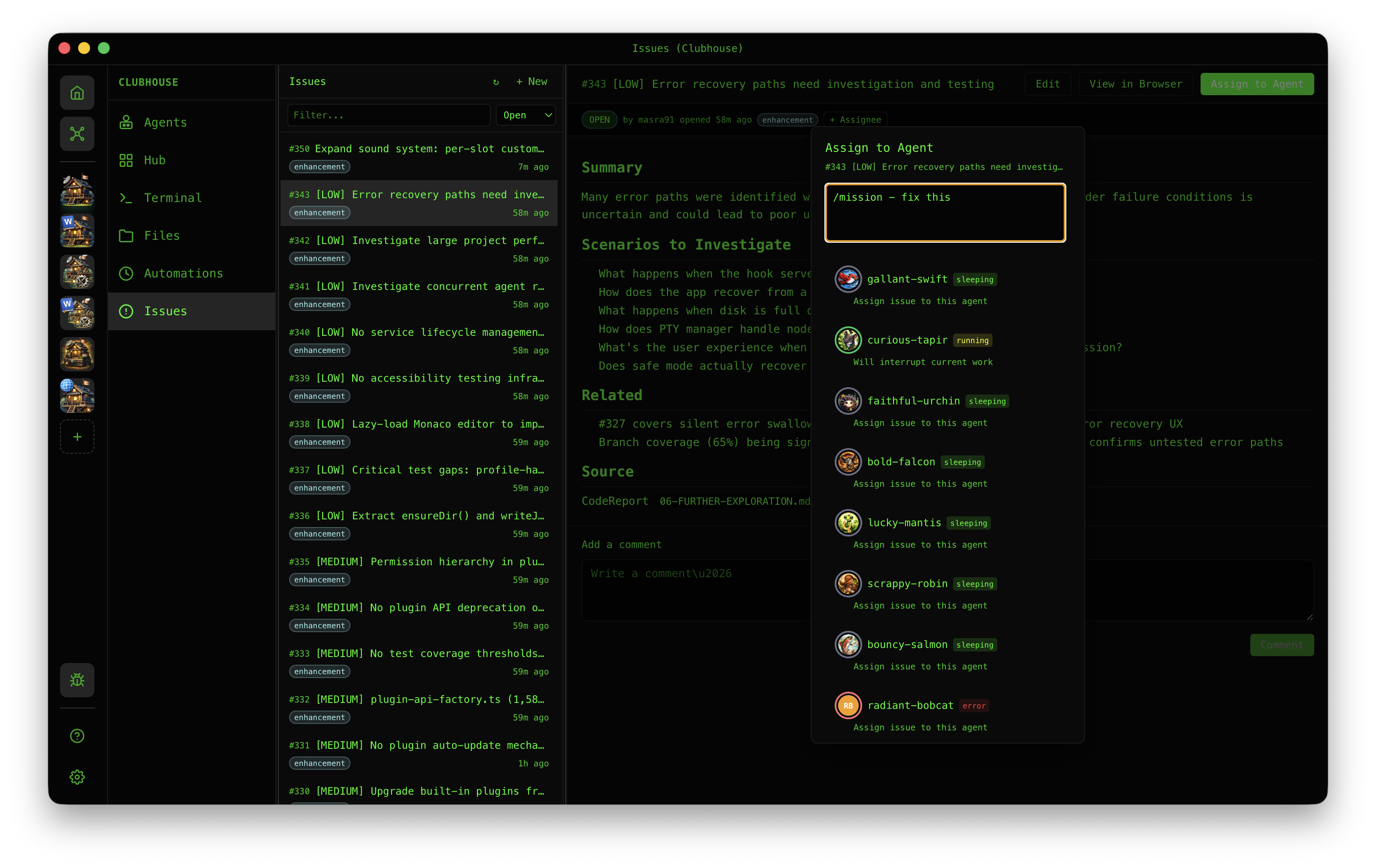This screenshot has height=868, width=1376.
Task: Click + Assignee on issue #343
Action: (x=854, y=119)
